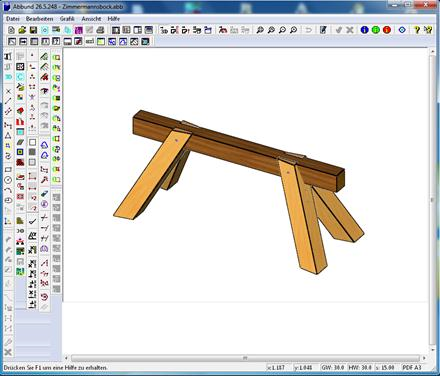440x376 pixels.
Task: Click the large X icon at bottom left
Action: click(8, 352)
